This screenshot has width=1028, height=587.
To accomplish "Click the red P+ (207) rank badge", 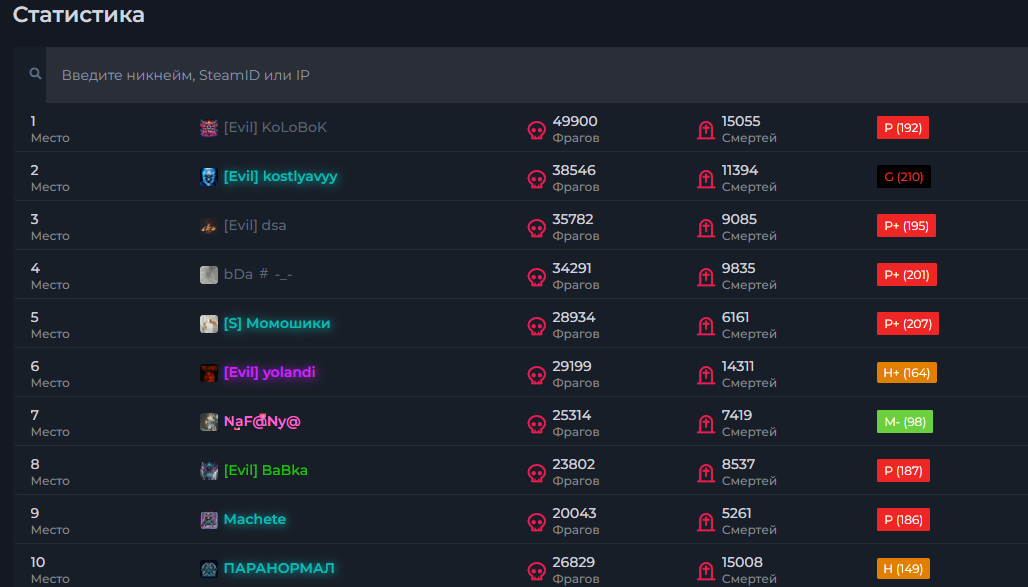I will pyautogui.click(x=907, y=324).
